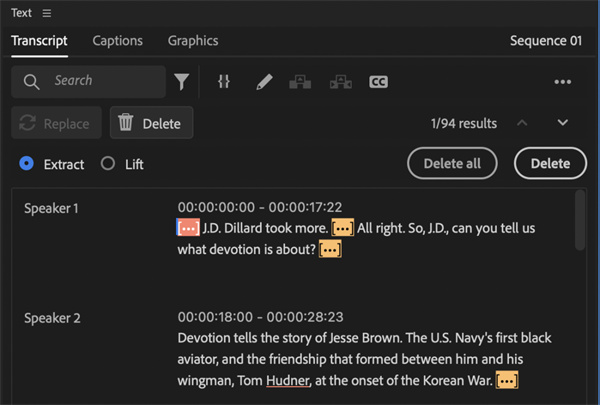
Task: Switch to the Transcript tab
Action: pos(39,41)
